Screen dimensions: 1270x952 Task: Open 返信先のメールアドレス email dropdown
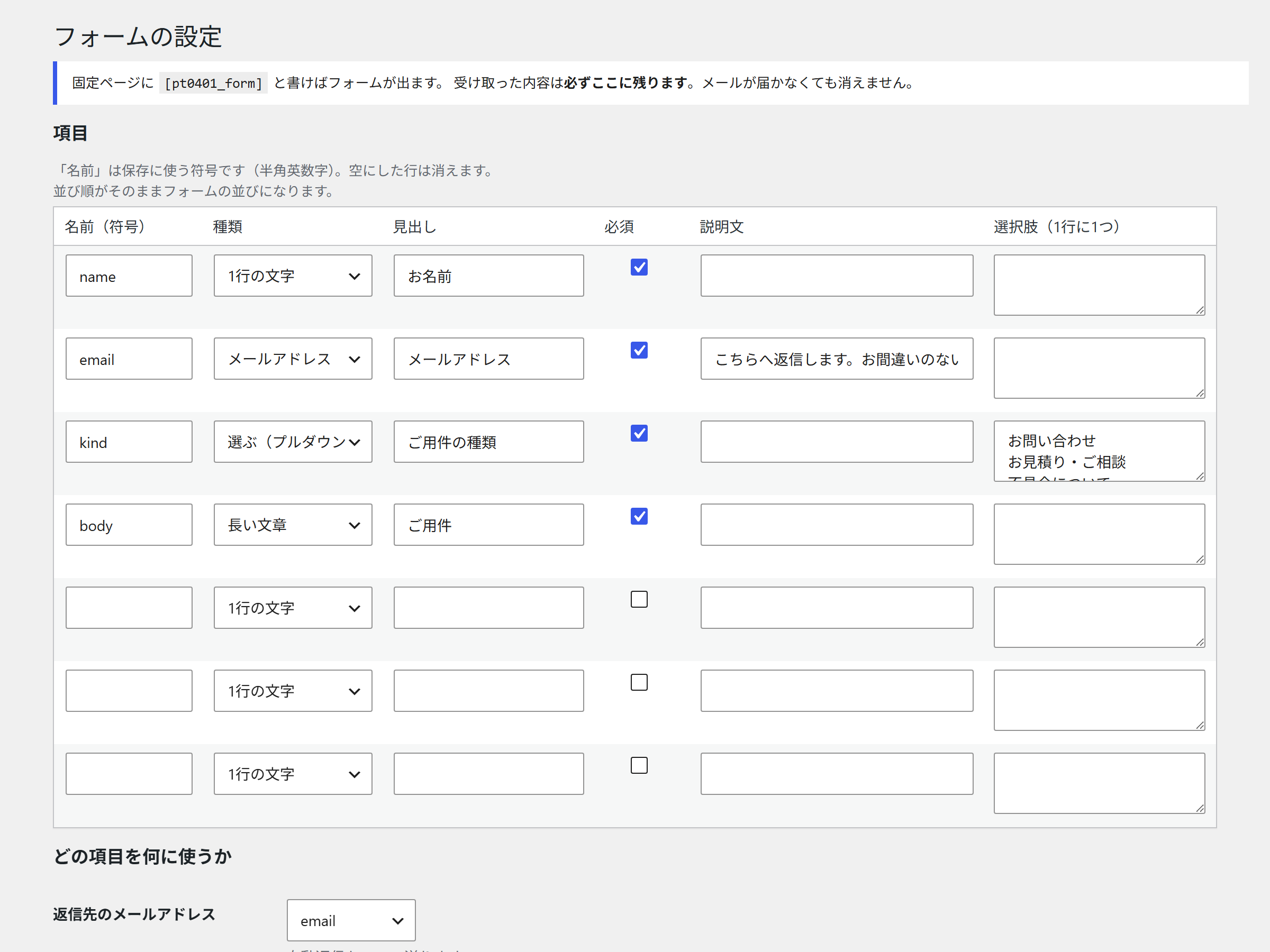[x=351, y=920]
